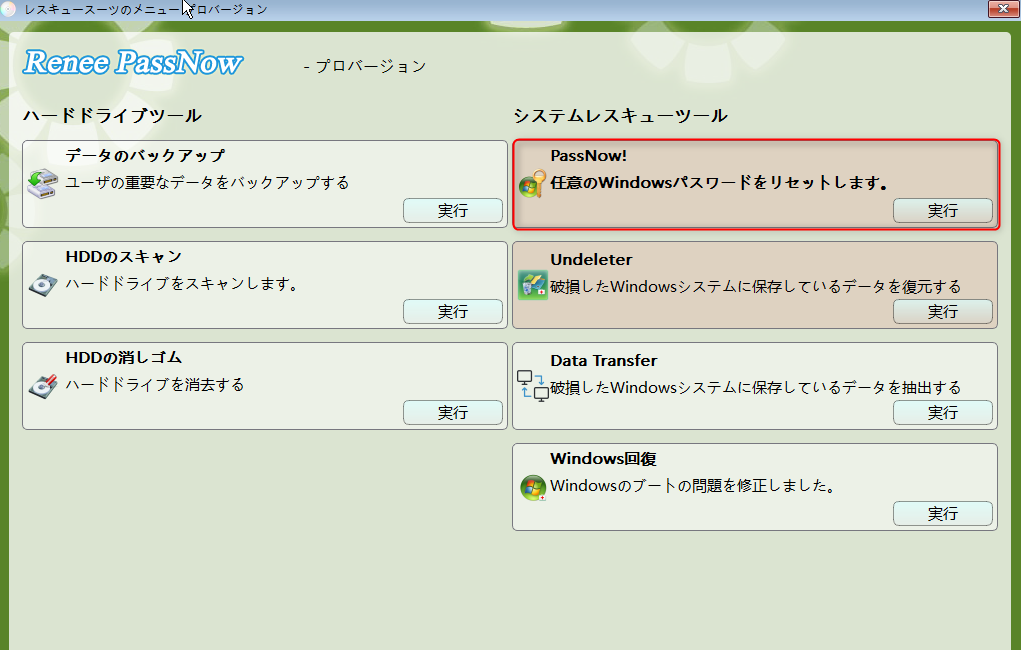Click the PassNow! key icon
The height and width of the screenshot is (650, 1021).
point(533,183)
